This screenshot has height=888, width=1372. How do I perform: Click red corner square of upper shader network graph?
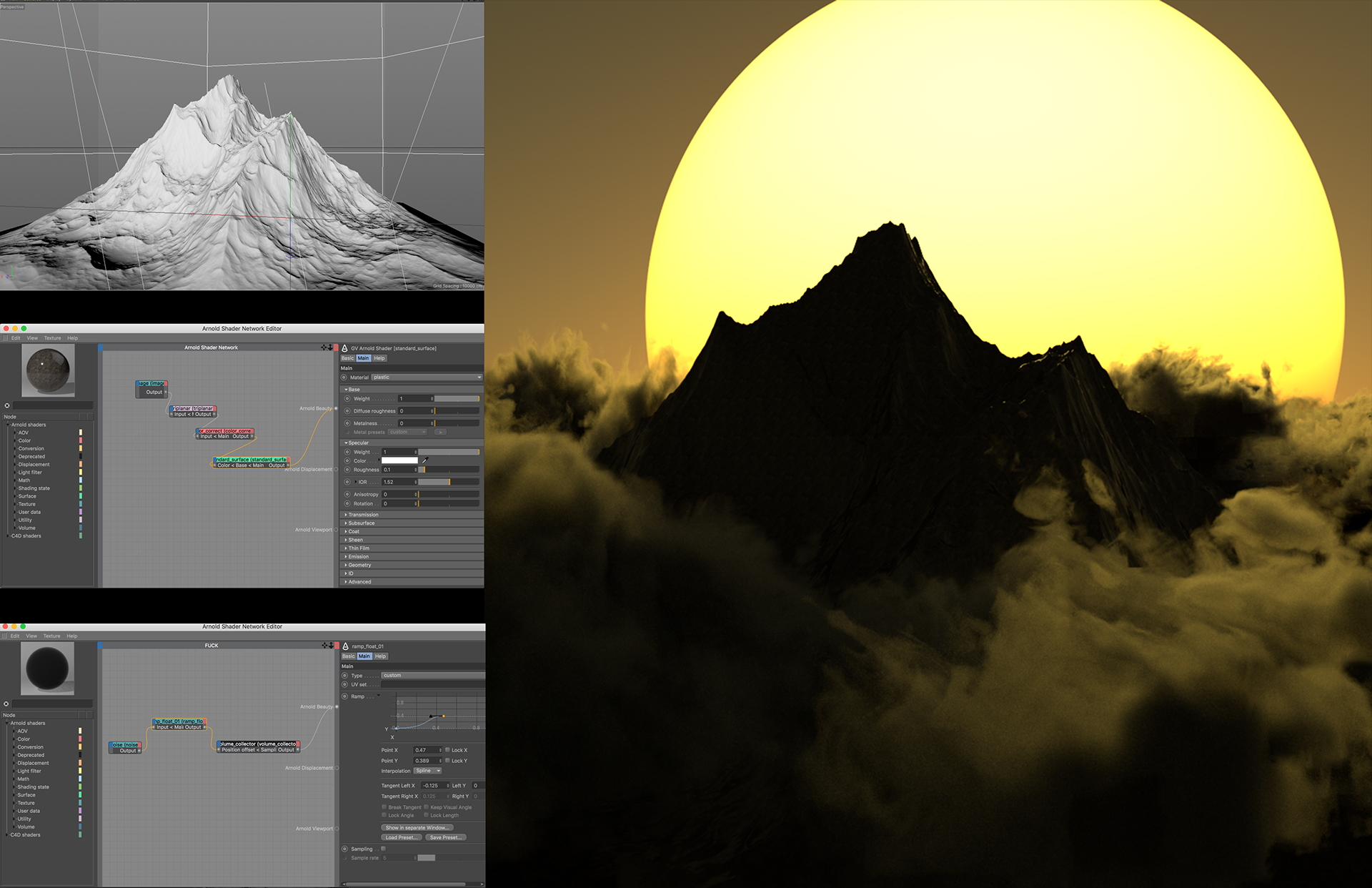coord(337,347)
